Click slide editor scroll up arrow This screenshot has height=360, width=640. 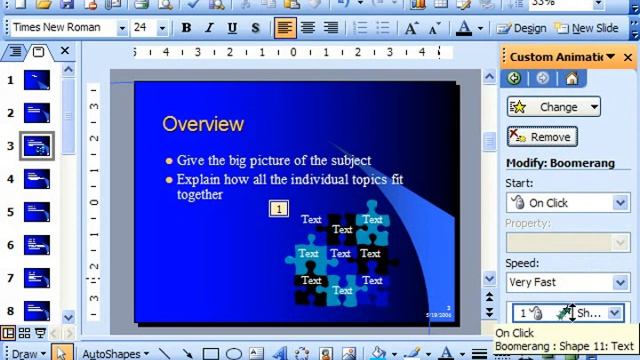[489, 76]
